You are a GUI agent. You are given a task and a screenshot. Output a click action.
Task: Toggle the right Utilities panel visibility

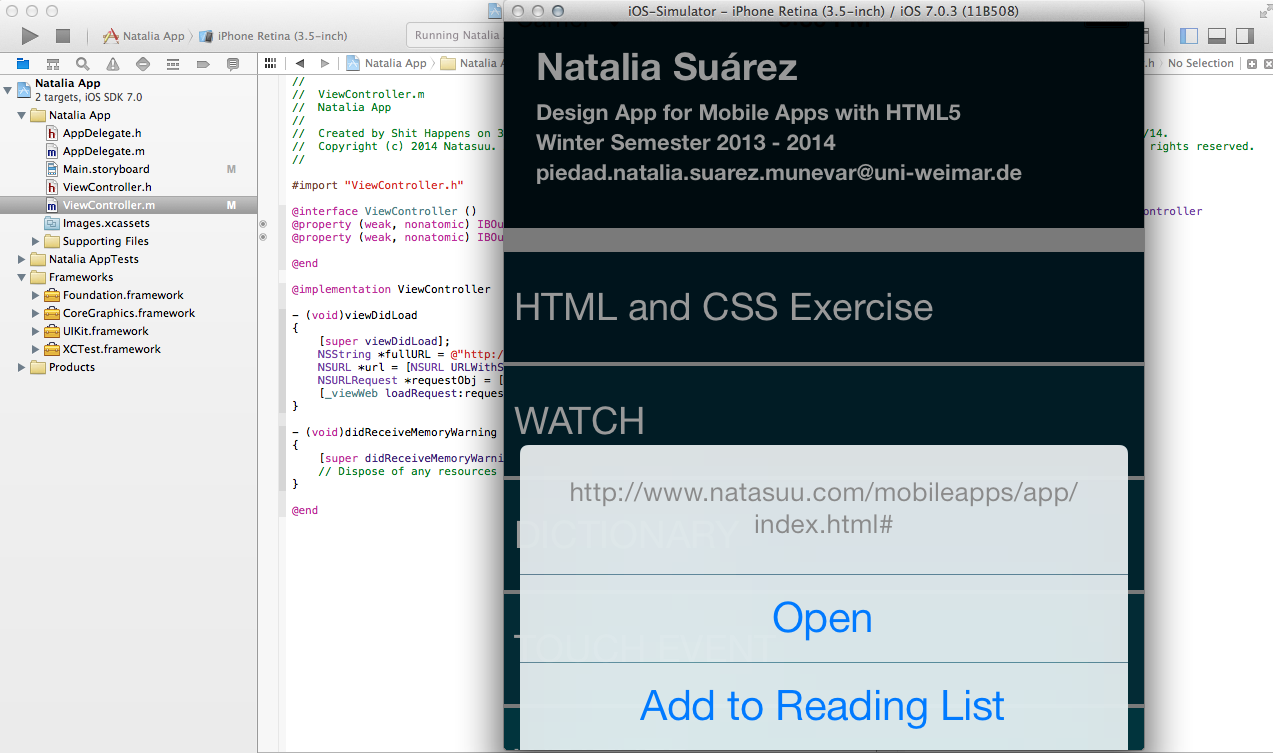click(x=1245, y=36)
